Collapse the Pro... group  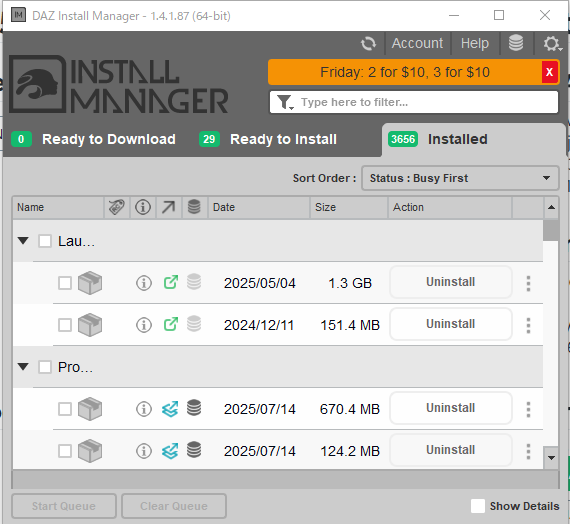coord(23,367)
